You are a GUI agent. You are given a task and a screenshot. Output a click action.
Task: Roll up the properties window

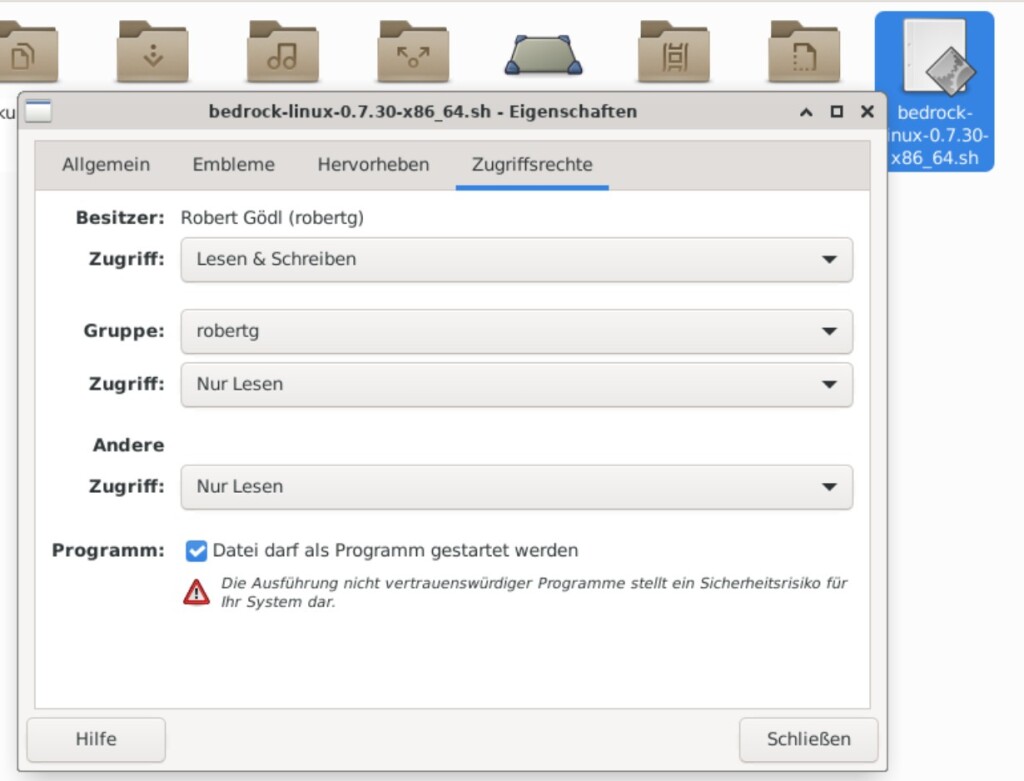807,112
